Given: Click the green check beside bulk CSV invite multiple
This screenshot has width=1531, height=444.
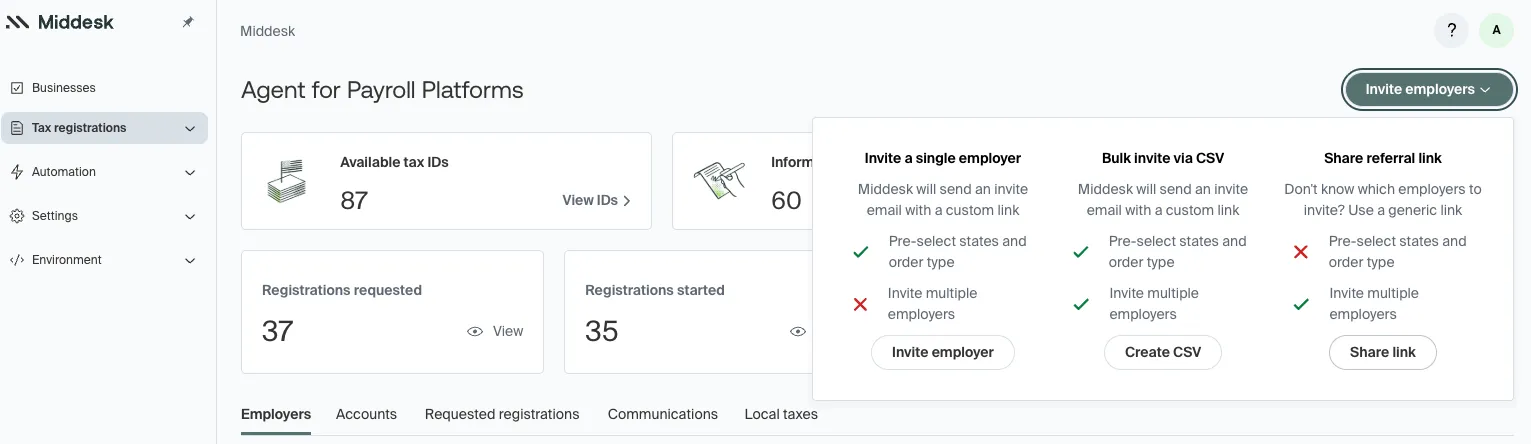Looking at the screenshot, I should click(x=1080, y=304).
